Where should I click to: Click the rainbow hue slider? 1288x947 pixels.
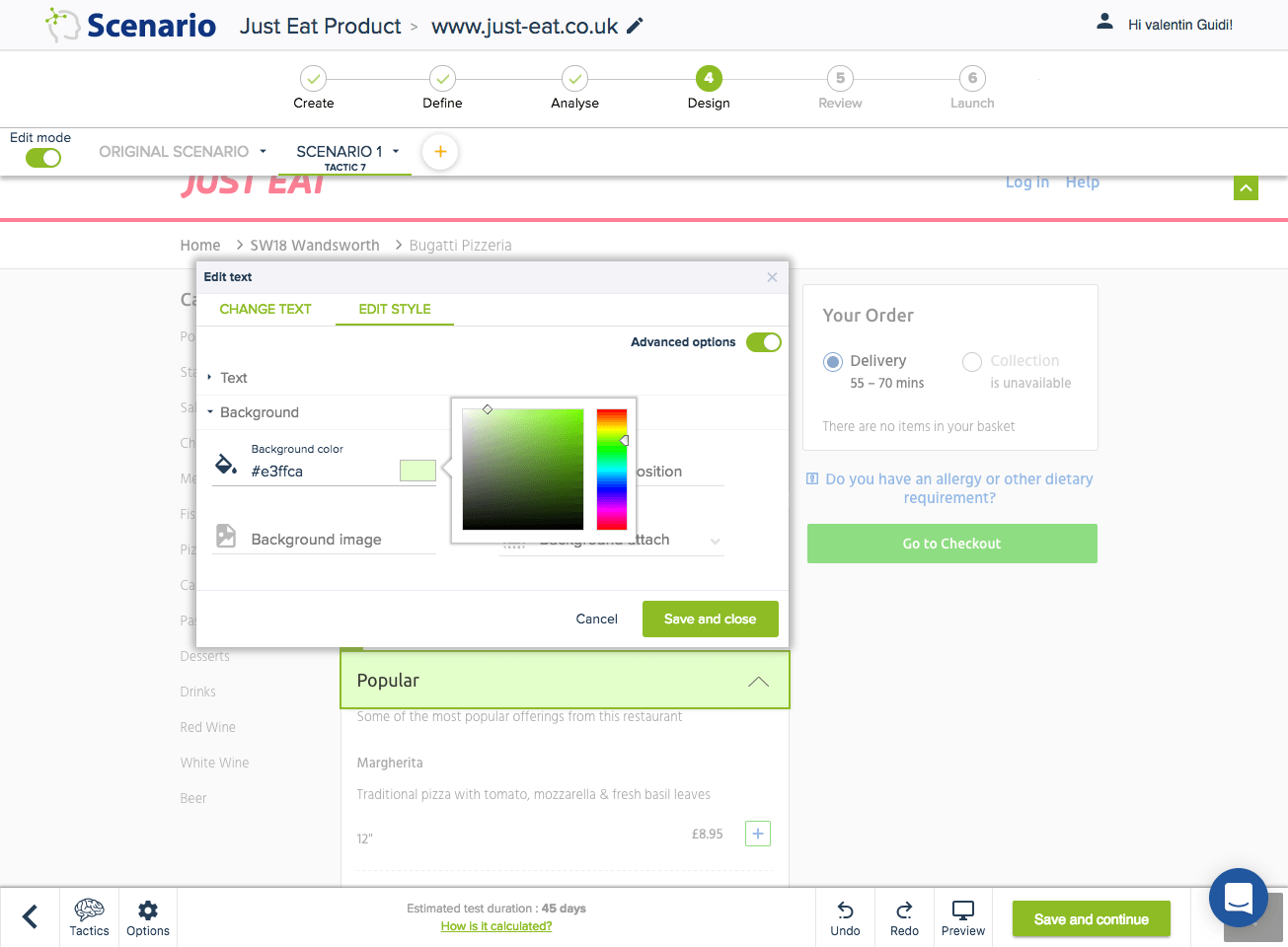tap(612, 470)
